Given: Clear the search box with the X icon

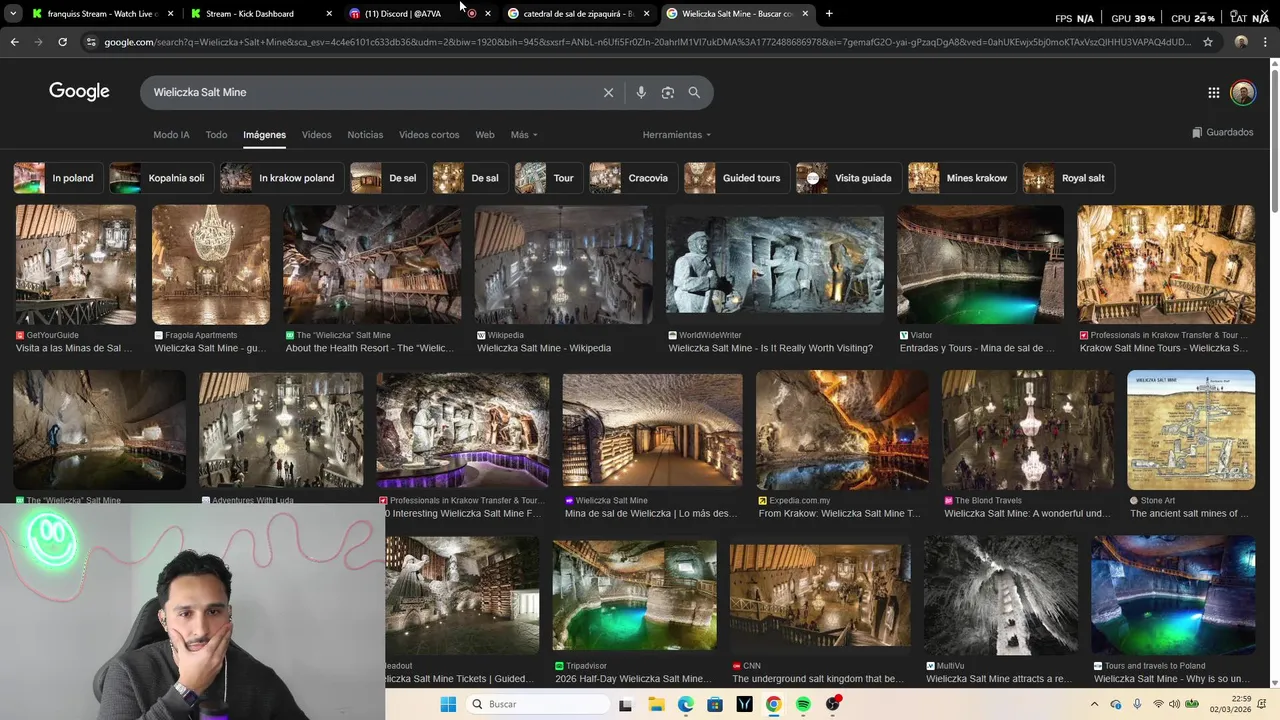Looking at the screenshot, I should point(608,92).
